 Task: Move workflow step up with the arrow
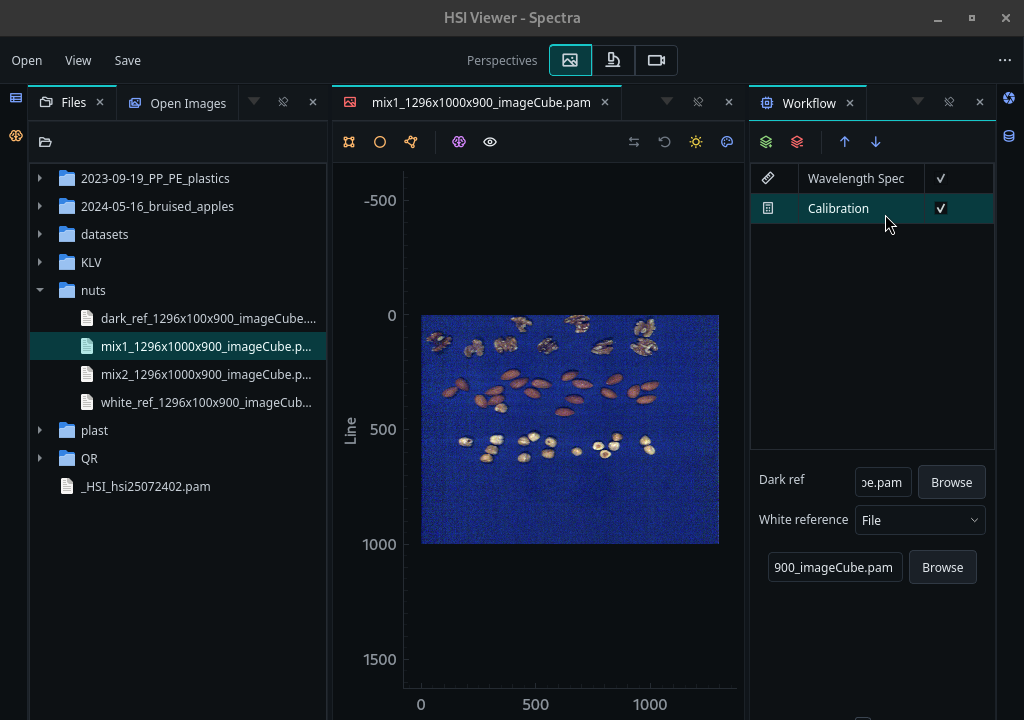844,142
